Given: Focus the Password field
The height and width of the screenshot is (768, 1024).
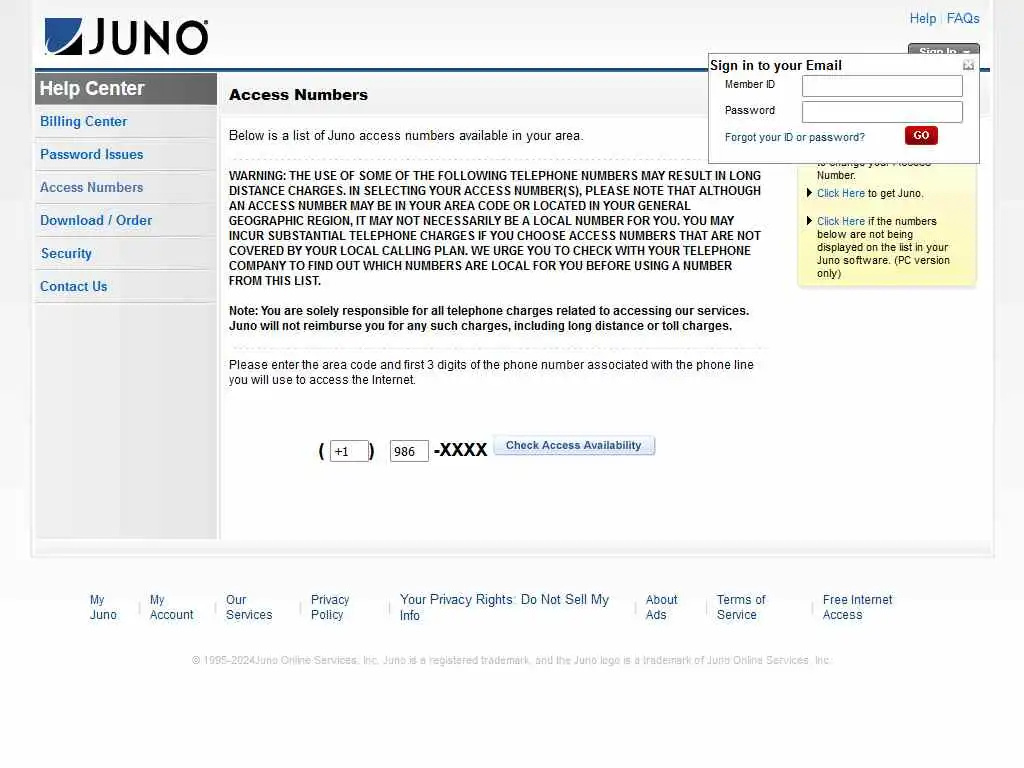Looking at the screenshot, I should (x=882, y=112).
